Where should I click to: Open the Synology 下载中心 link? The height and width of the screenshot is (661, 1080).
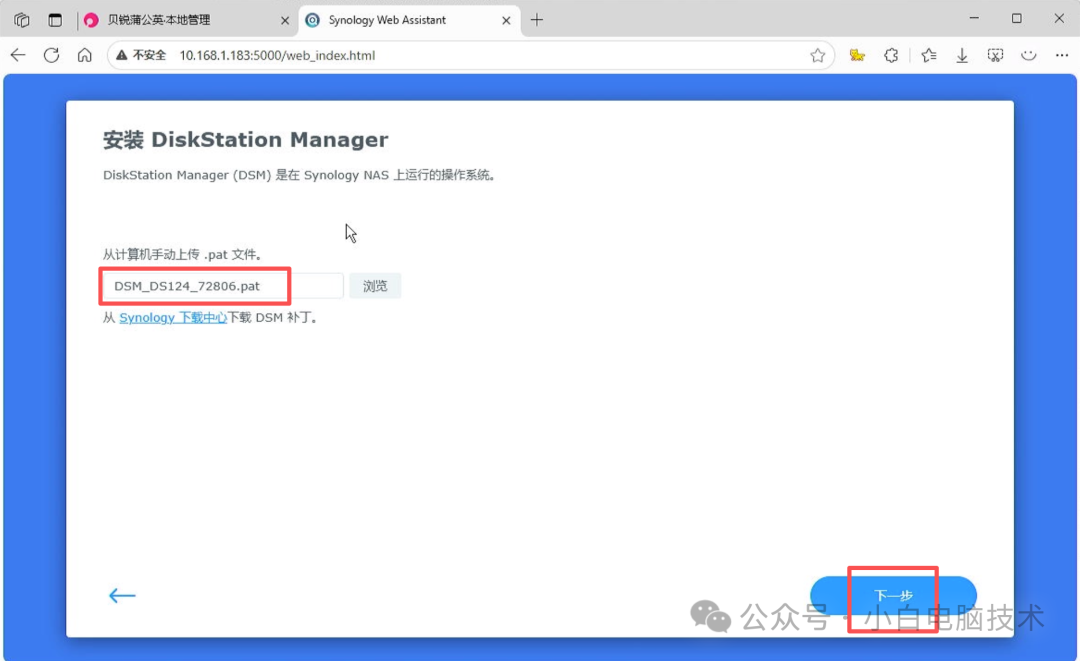(173, 317)
